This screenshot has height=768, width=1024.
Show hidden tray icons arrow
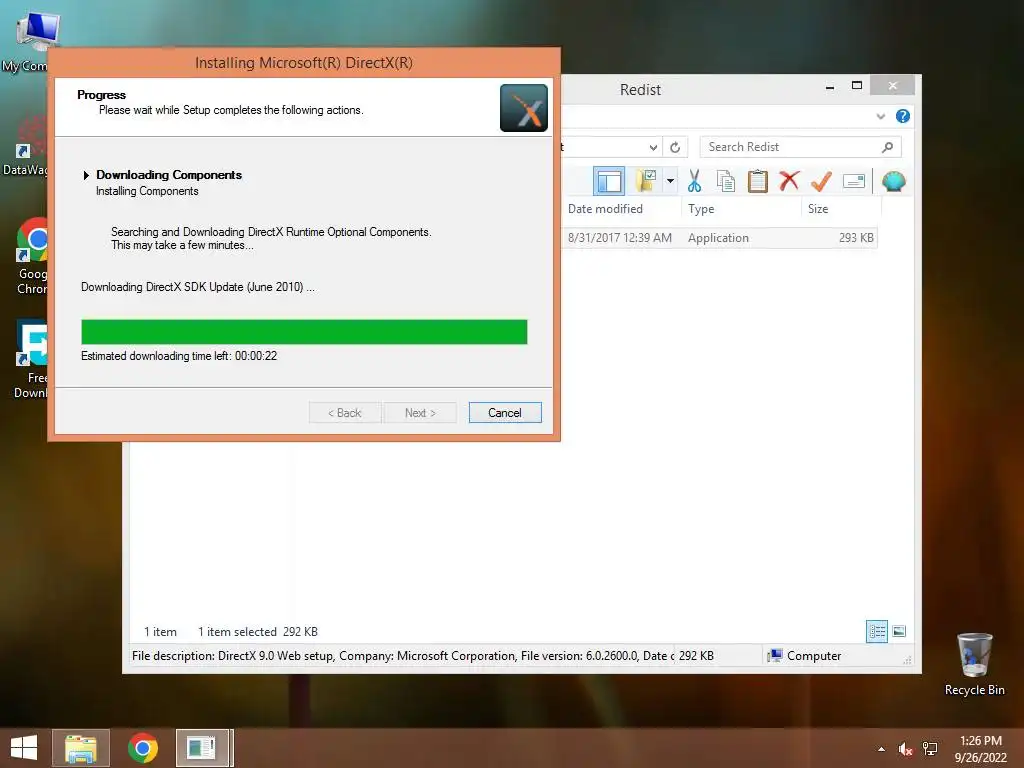pos(882,749)
